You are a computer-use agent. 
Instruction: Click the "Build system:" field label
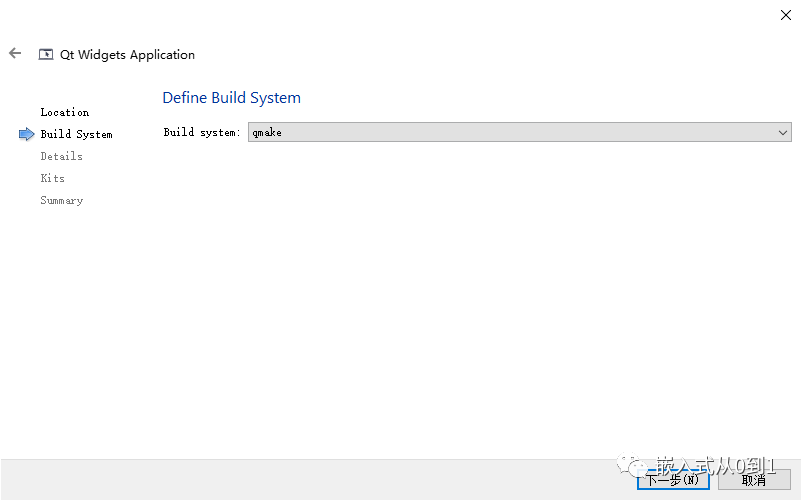click(x=201, y=132)
